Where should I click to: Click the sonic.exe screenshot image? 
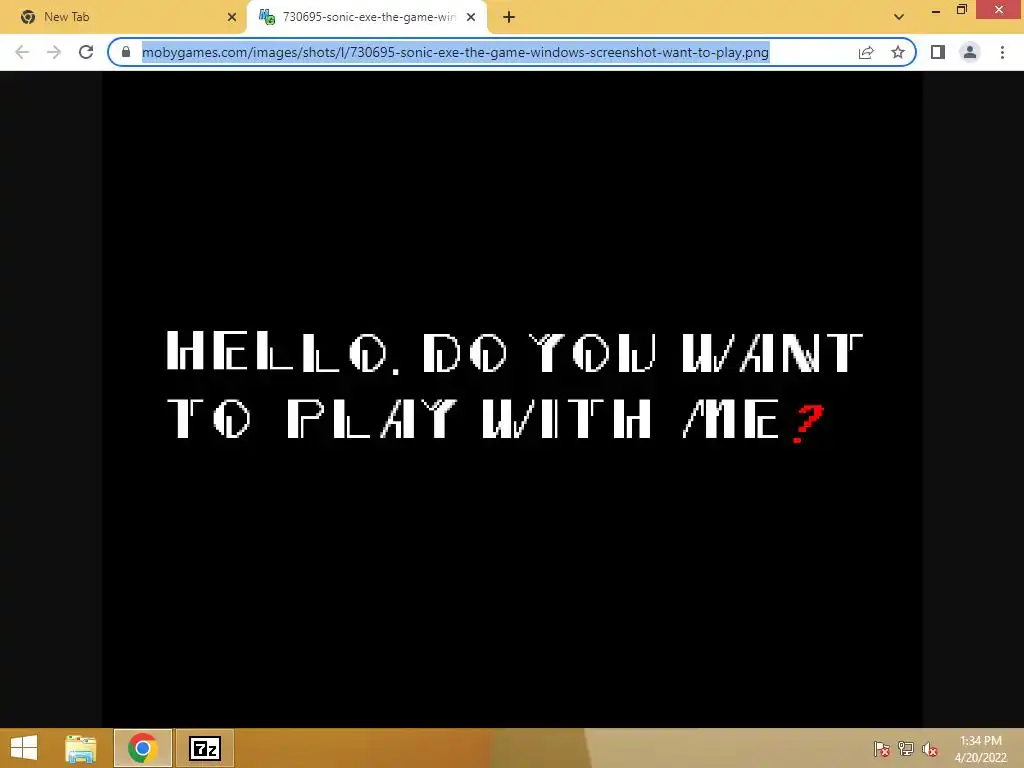[x=512, y=399]
